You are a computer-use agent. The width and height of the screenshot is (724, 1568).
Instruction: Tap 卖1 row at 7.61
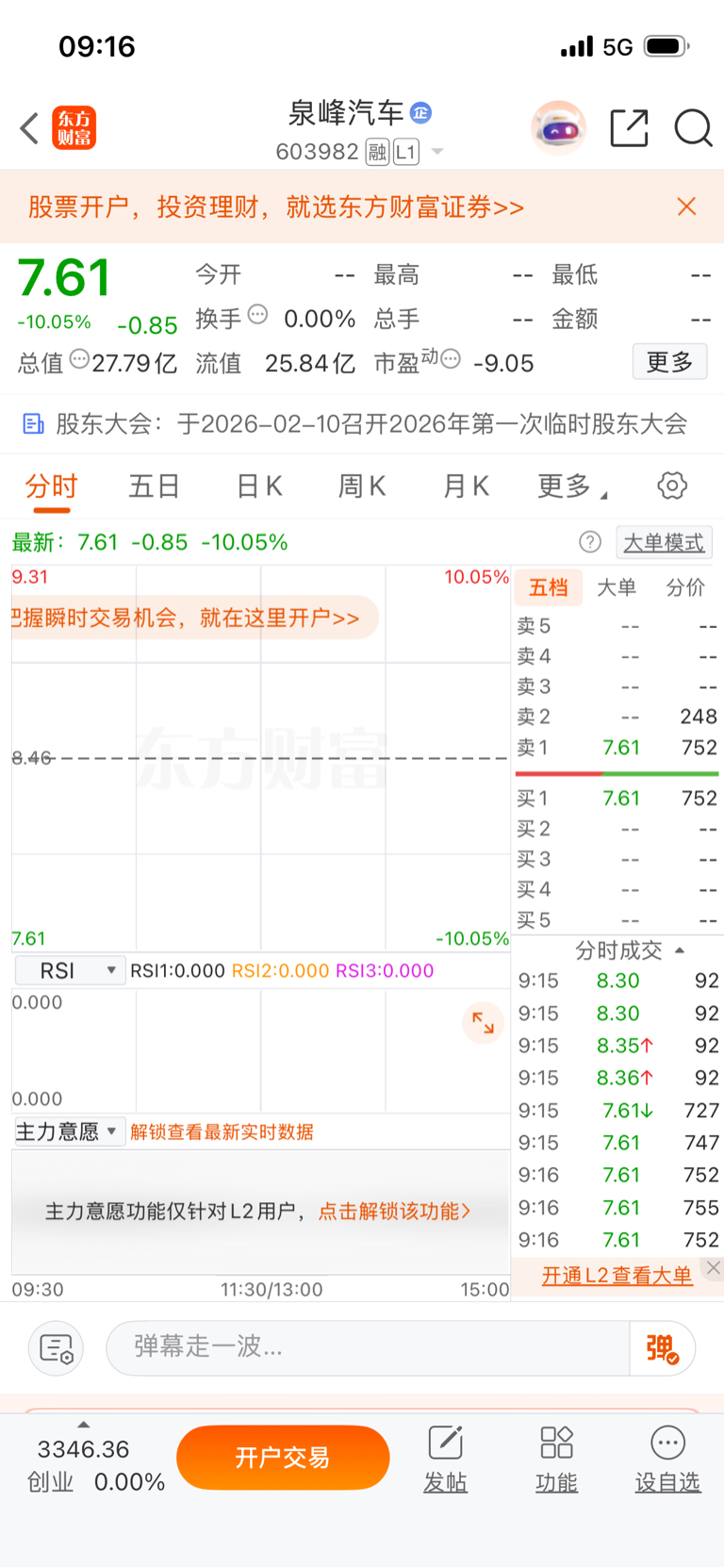pos(617,748)
